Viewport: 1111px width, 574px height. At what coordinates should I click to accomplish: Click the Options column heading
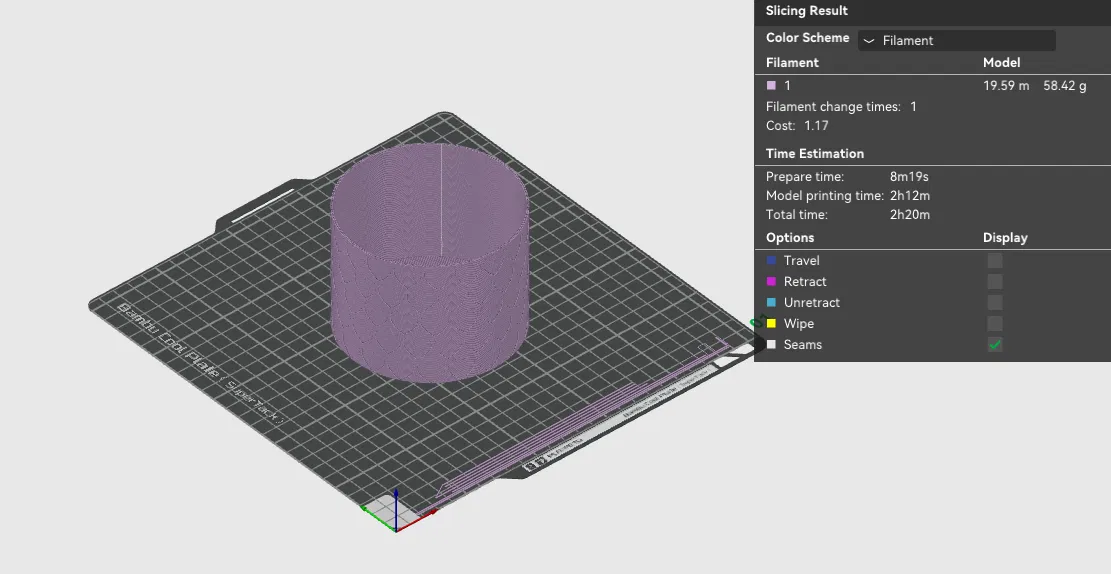tap(790, 237)
